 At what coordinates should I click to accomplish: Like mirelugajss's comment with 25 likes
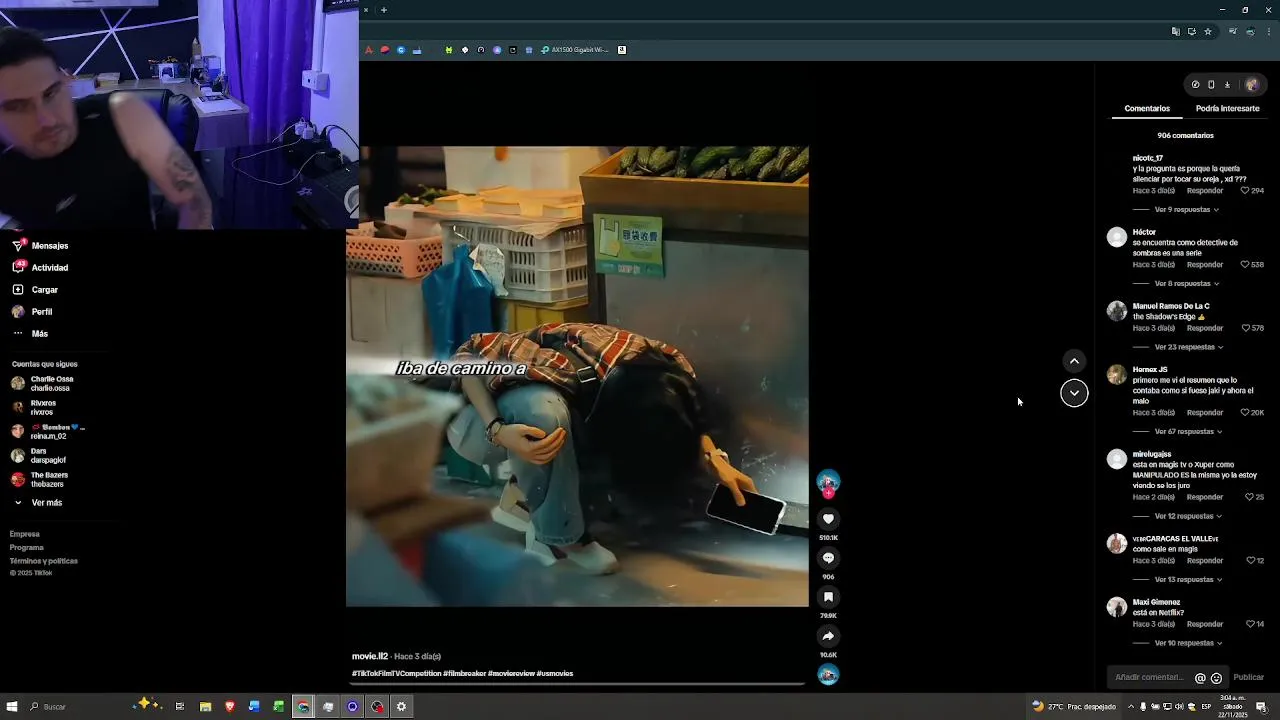pos(1249,497)
